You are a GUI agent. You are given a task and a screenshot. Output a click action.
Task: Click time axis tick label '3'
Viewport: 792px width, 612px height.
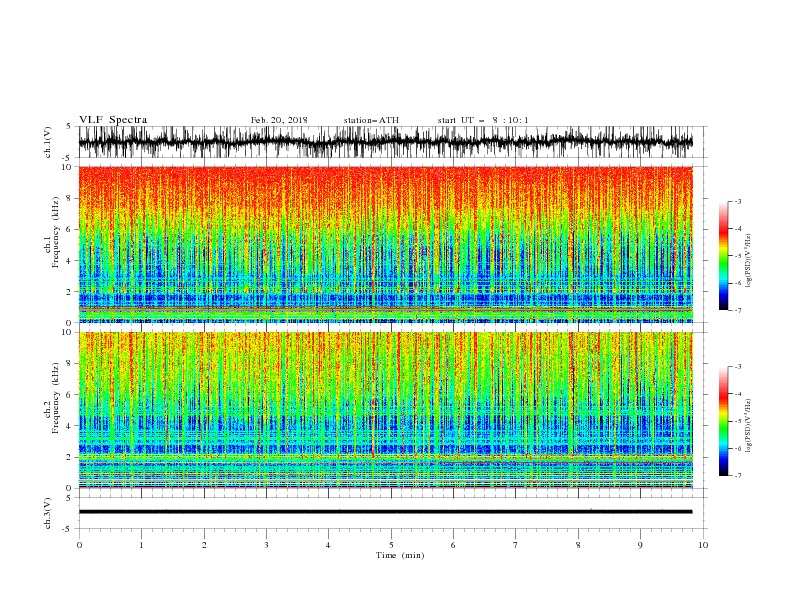[266, 545]
